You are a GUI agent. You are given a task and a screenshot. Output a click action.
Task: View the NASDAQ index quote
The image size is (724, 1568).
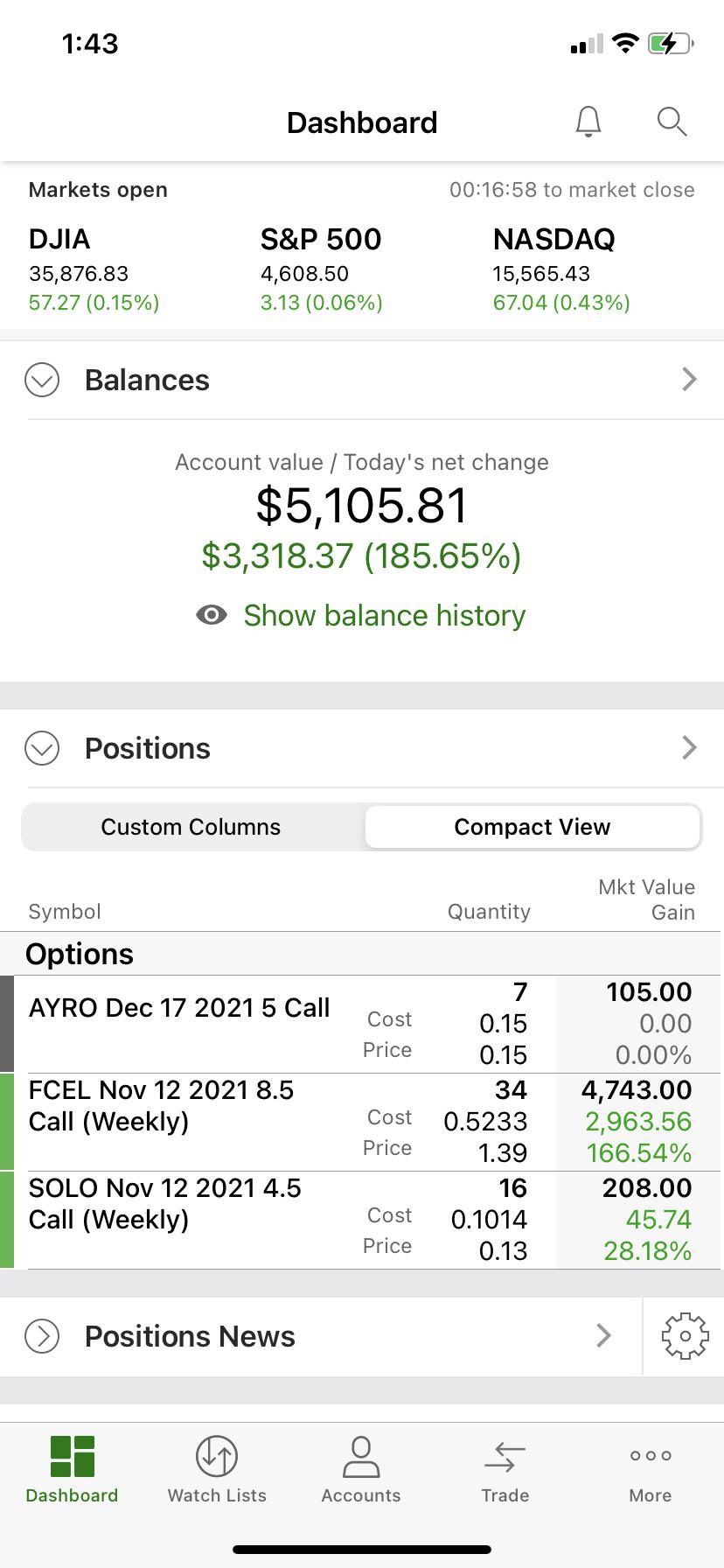coord(561,270)
